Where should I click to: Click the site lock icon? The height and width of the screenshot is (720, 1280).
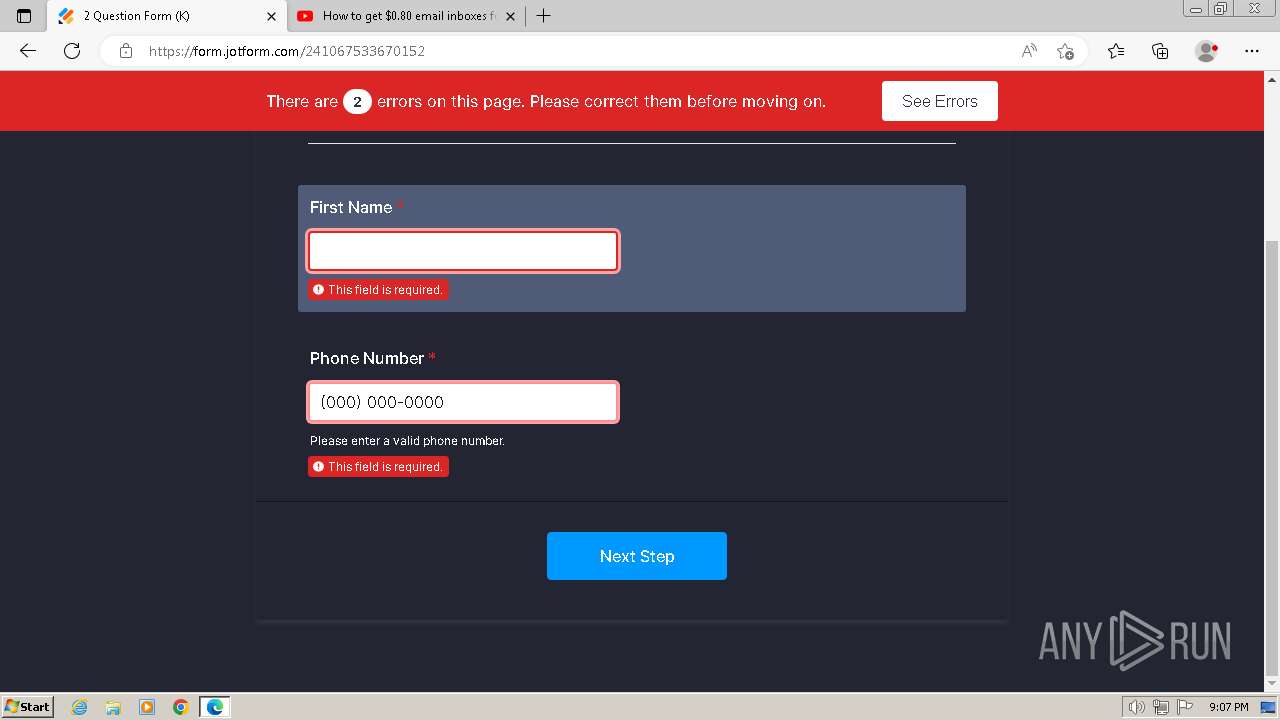coord(126,51)
